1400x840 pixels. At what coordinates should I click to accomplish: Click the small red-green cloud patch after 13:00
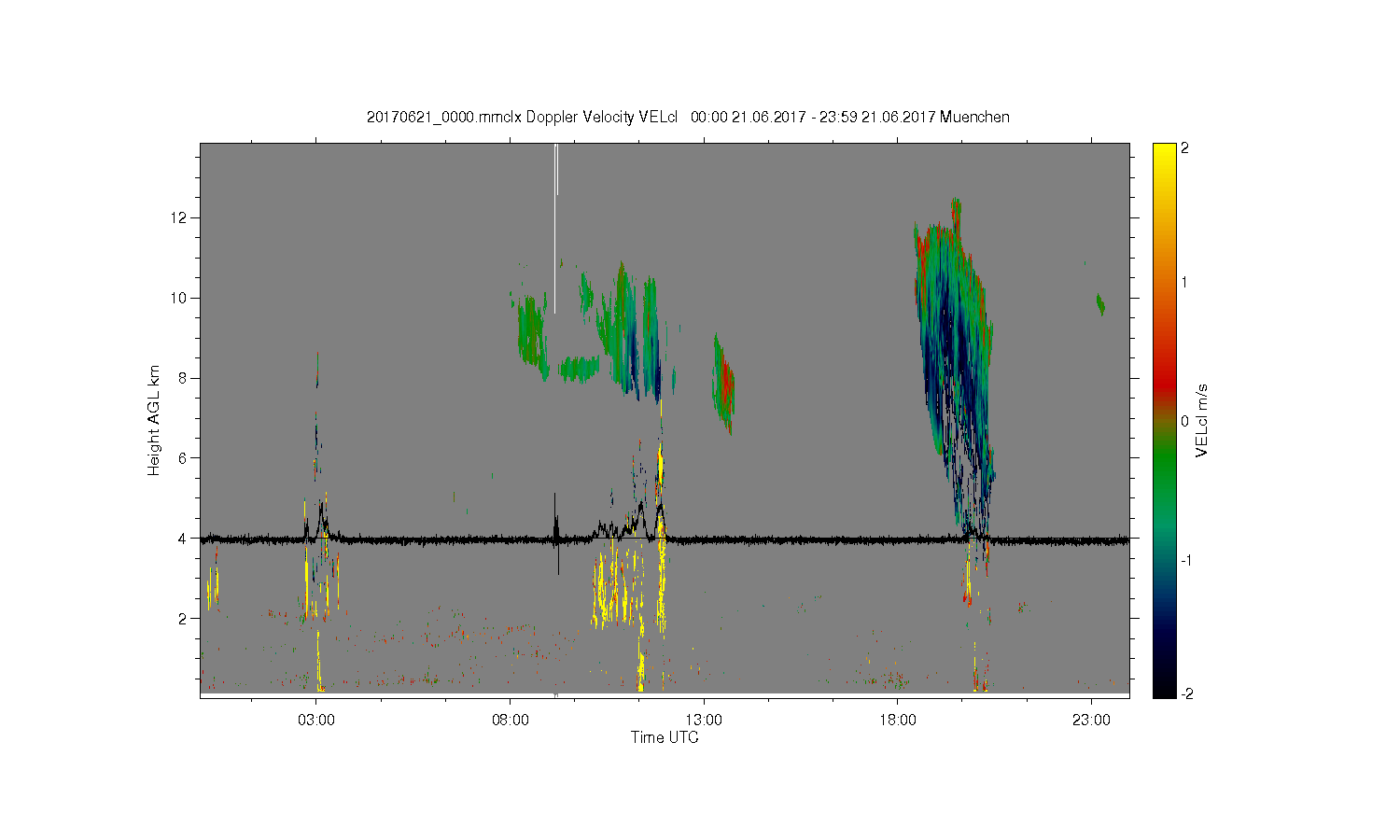pyautogui.click(x=724, y=385)
